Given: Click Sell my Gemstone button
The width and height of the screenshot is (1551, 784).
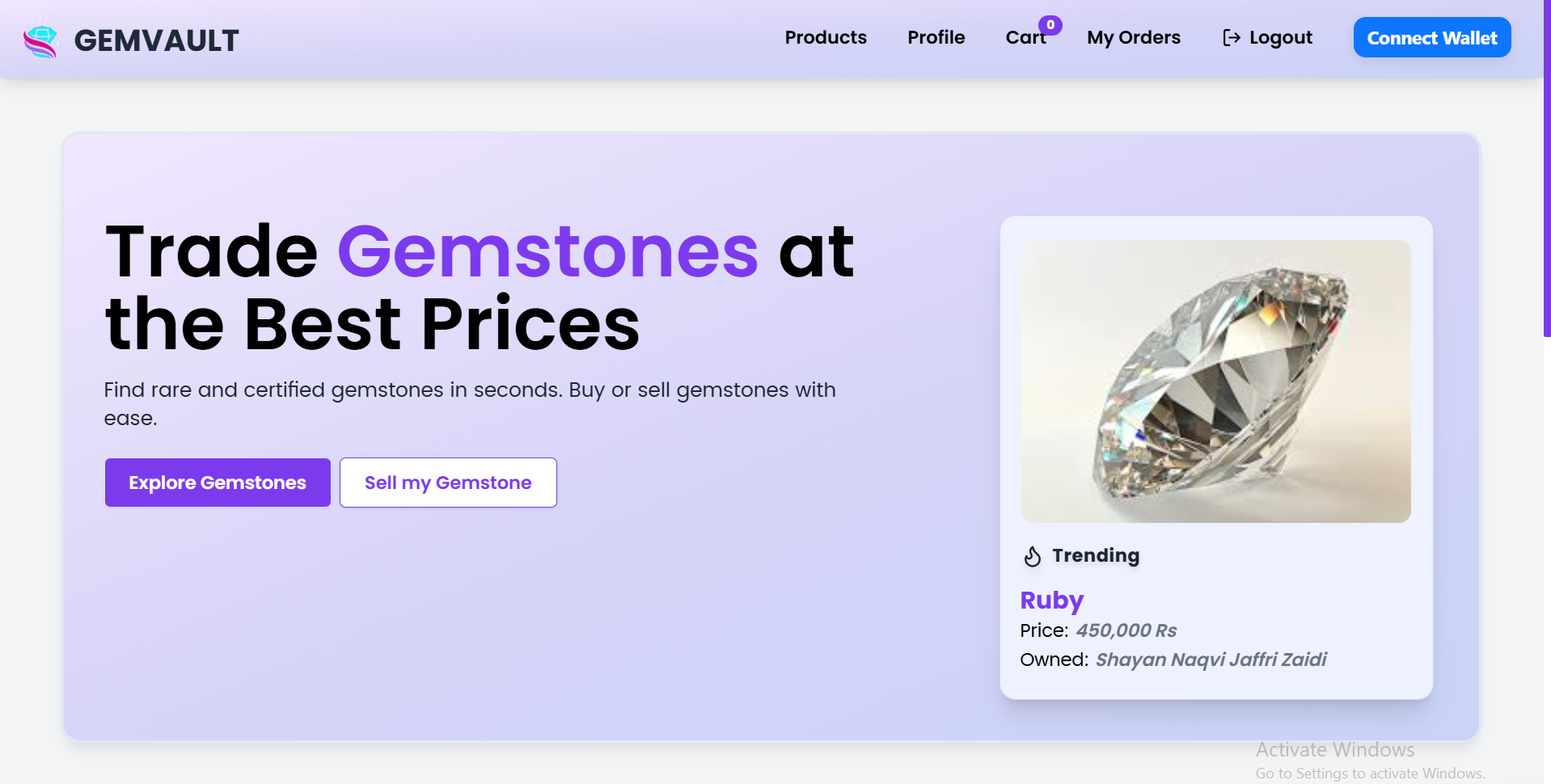Looking at the screenshot, I should click(448, 483).
